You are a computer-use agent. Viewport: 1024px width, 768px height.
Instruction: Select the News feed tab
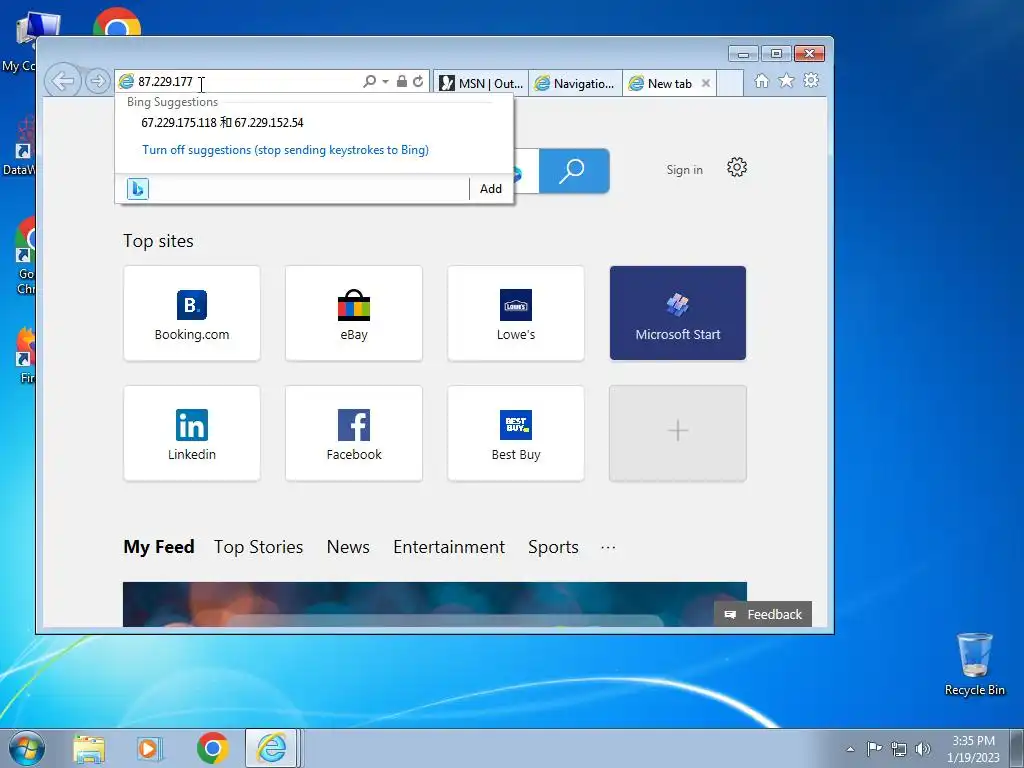point(348,547)
